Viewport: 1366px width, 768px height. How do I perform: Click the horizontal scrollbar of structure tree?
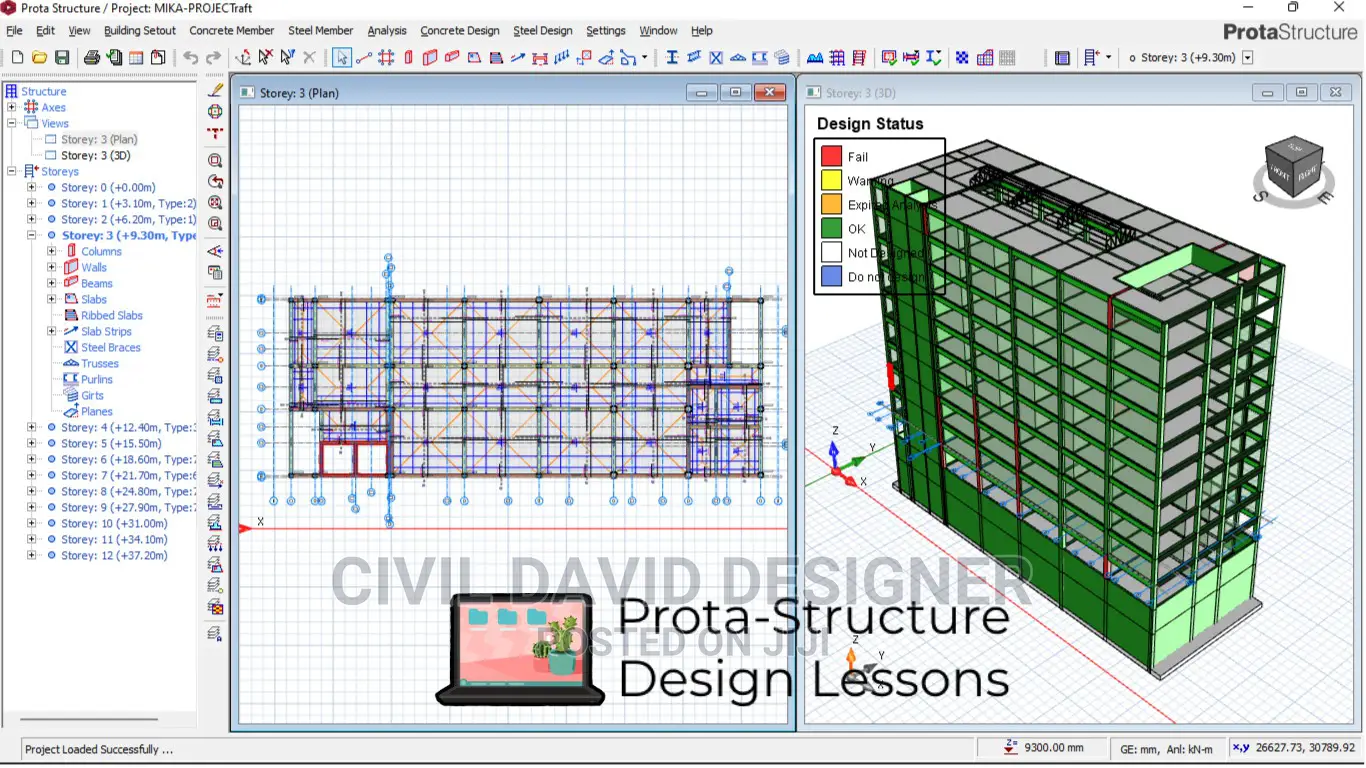click(x=89, y=719)
